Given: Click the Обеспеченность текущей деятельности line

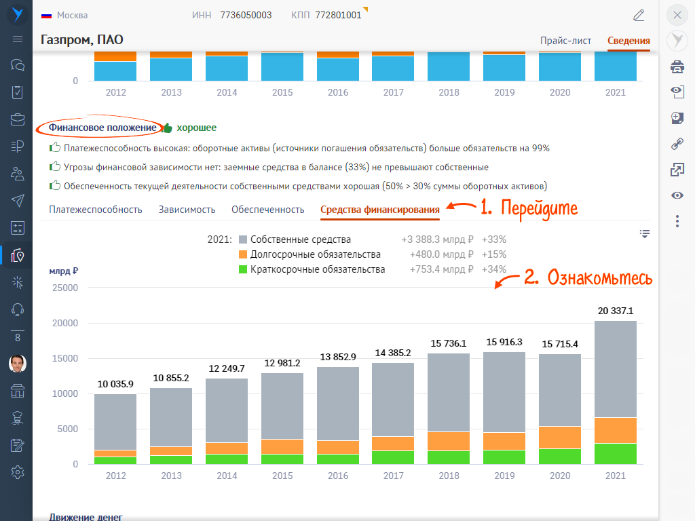Looking at the screenshot, I should (x=305, y=186).
